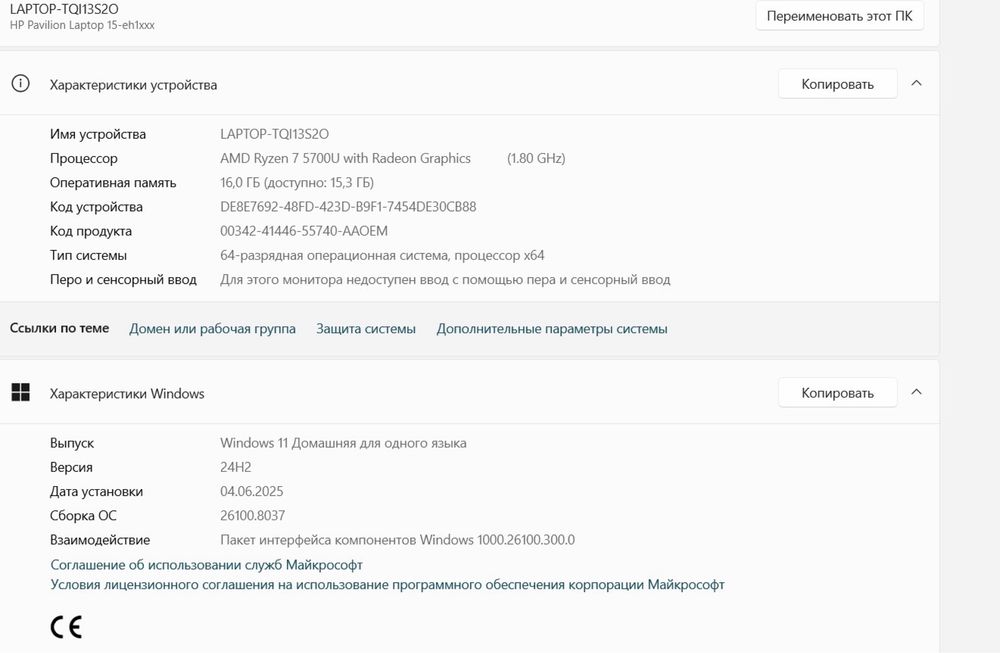This screenshot has width=1000, height=653.
Task: Open Условия лицензионного соглашения link
Action: pyautogui.click(x=387, y=585)
